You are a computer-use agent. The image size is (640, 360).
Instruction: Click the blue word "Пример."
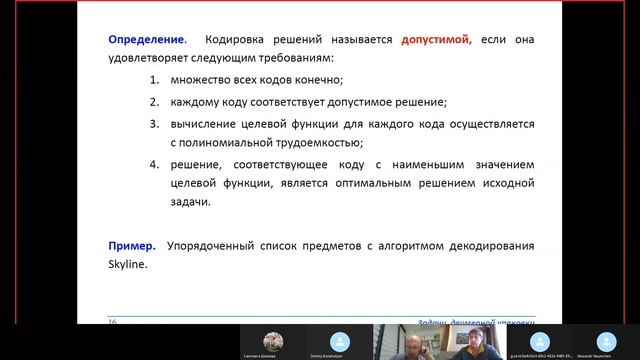pyautogui.click(x=132, y=246)
